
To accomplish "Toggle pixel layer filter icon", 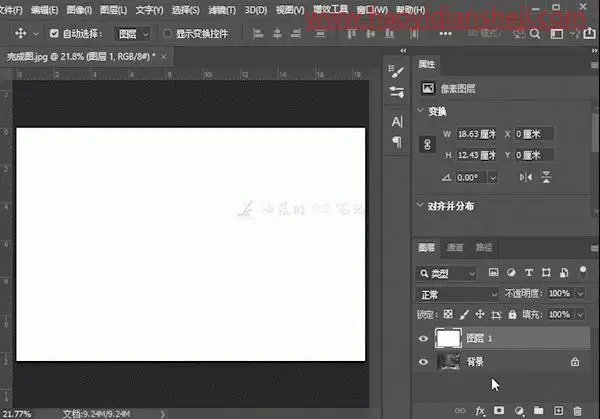I will pos(494,272).
